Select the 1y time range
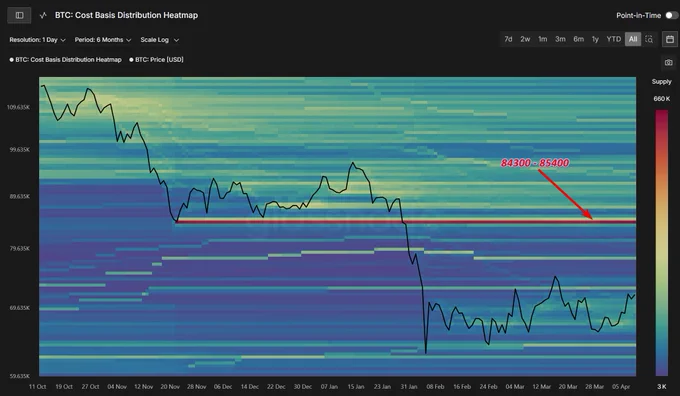This screenshot has width=680, height=396. tap(595, 39)
